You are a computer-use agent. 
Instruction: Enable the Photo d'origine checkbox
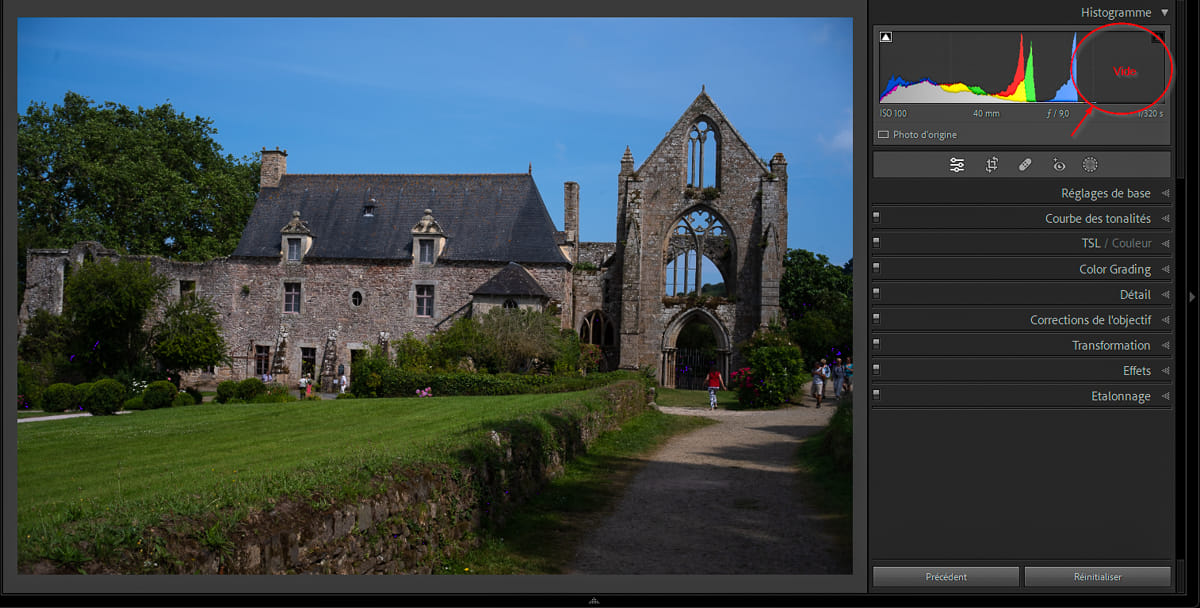(883, 135)
